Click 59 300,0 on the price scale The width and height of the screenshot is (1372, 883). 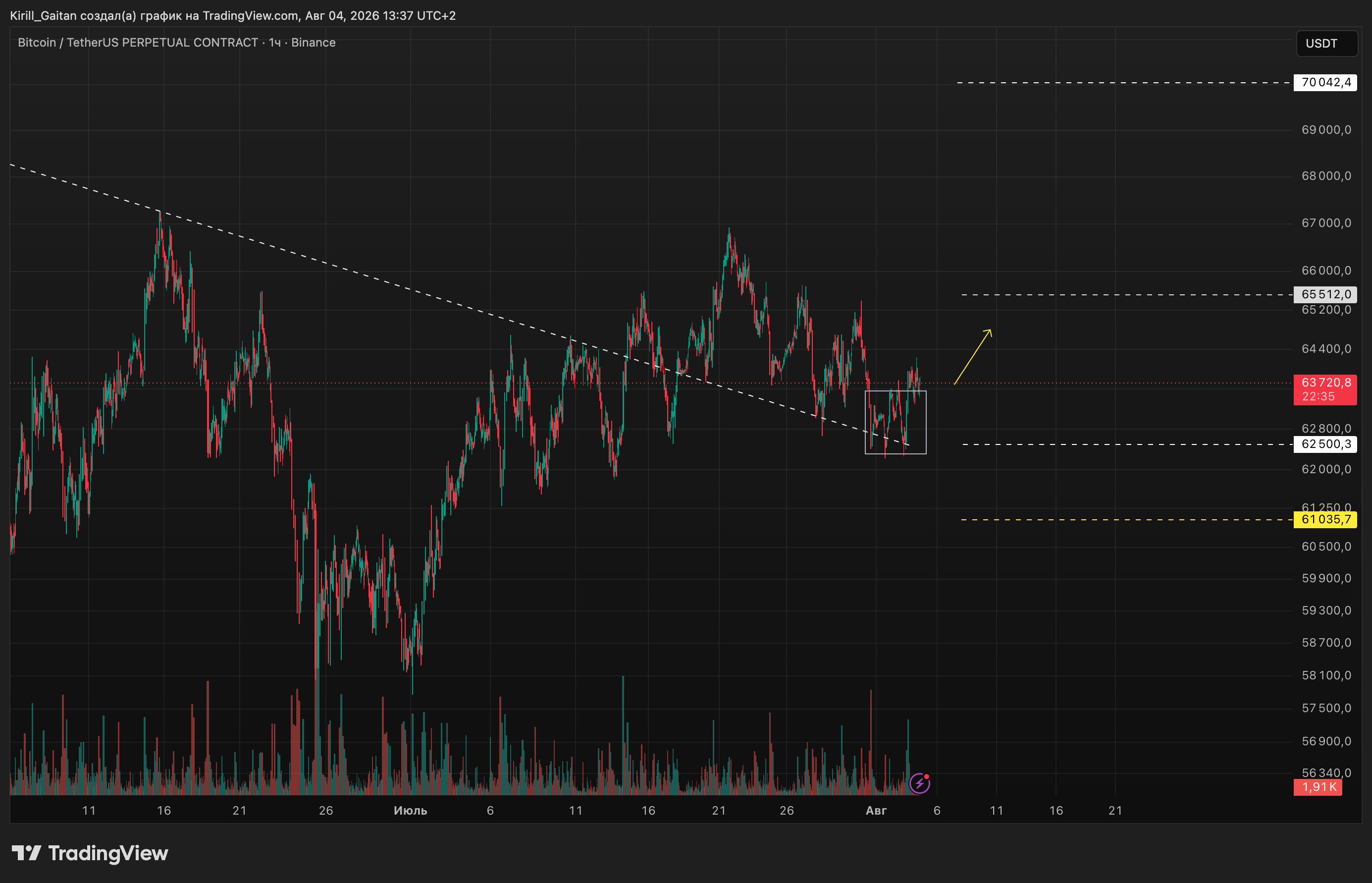(x=1326, y=610)
